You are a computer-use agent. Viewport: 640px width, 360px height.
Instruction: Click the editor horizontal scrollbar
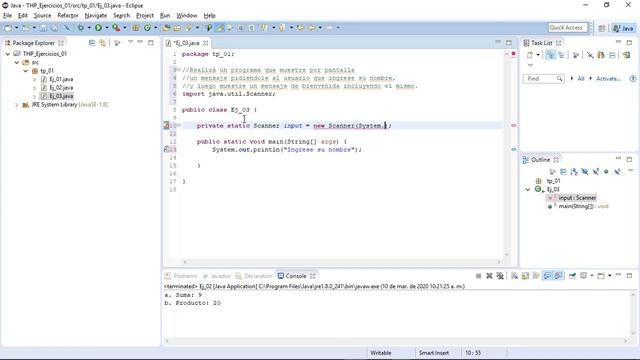pyautogui.click(x=342, y=262)
